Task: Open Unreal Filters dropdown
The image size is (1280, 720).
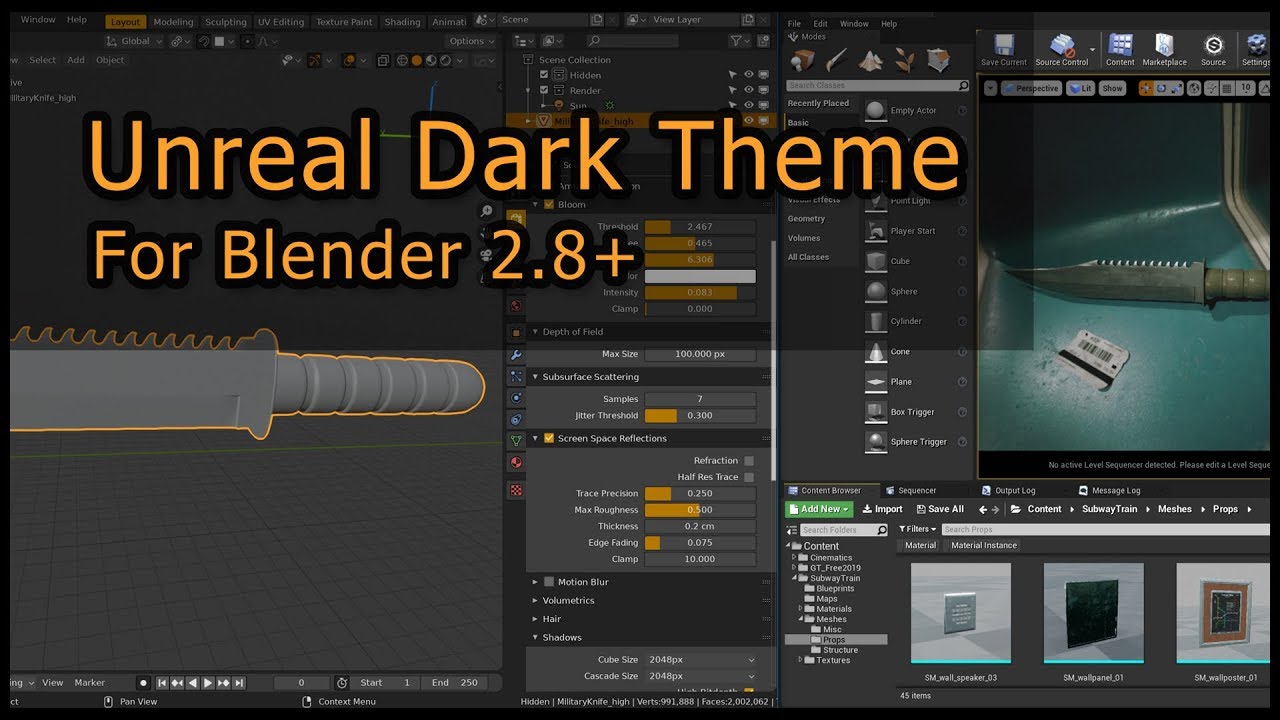Action: click(x=917, y=529)
